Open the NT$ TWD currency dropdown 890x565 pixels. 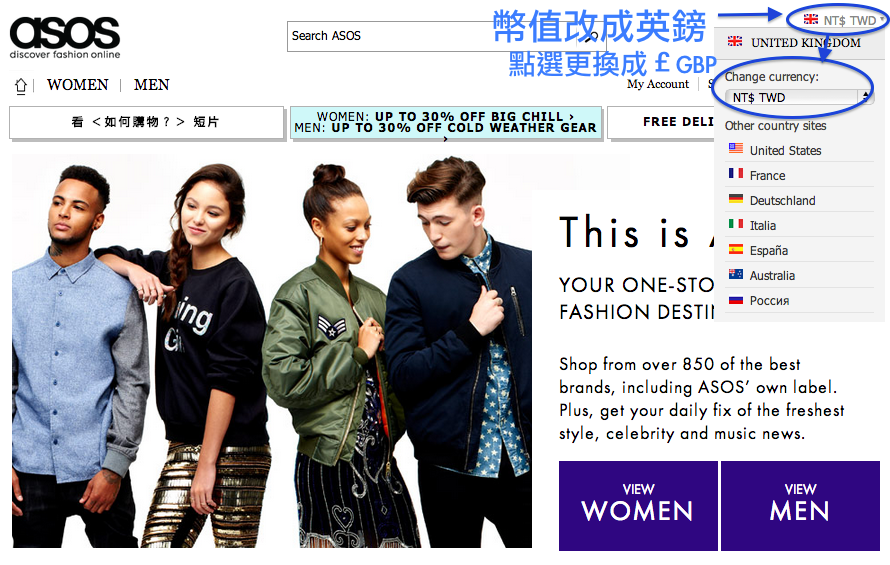797,98
